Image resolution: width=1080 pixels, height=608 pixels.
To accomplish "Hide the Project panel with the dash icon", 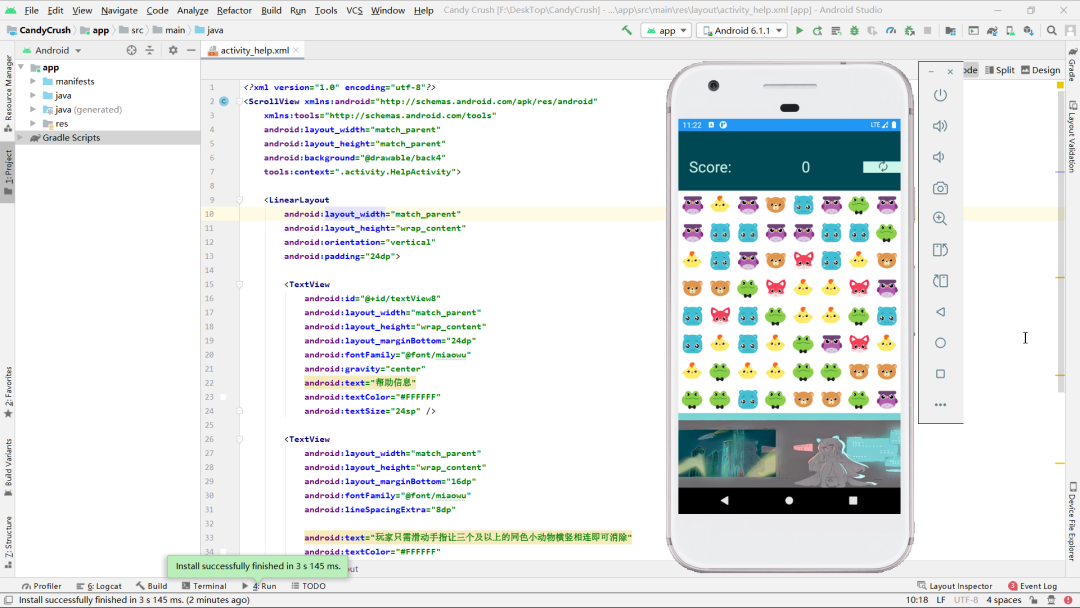I will (x=191, y=50).
